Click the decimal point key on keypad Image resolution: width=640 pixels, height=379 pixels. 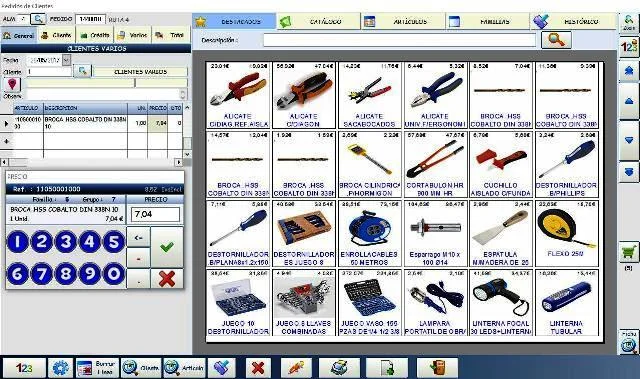pyautogui.click(x=138, y=280)
